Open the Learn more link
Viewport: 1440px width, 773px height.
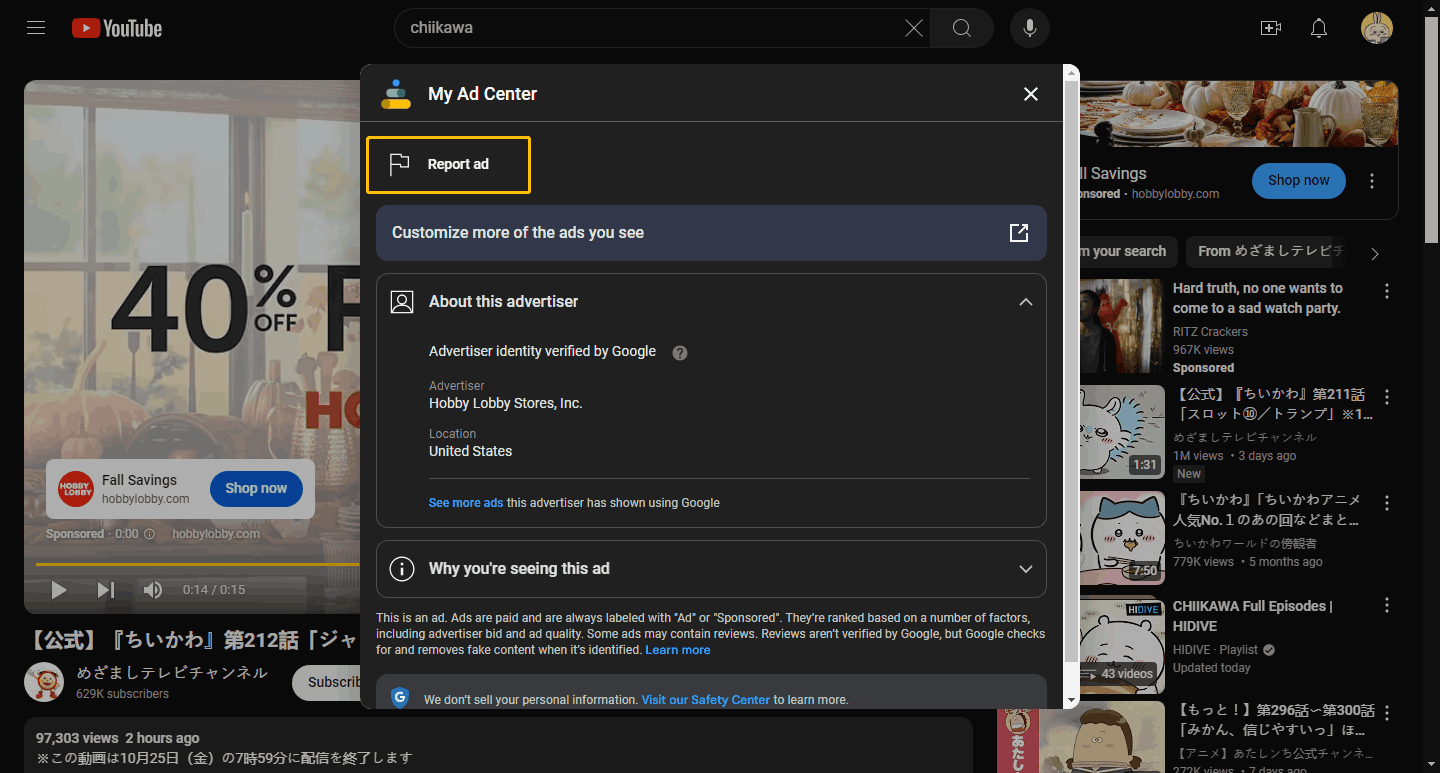678,650
